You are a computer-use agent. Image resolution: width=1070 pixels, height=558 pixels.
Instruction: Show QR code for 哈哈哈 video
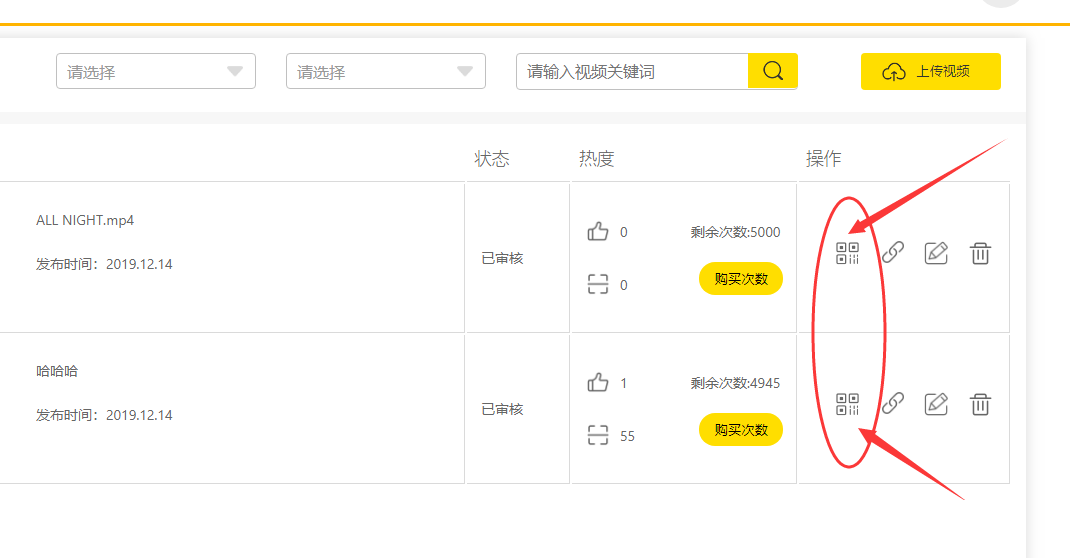tap(847, 404)
